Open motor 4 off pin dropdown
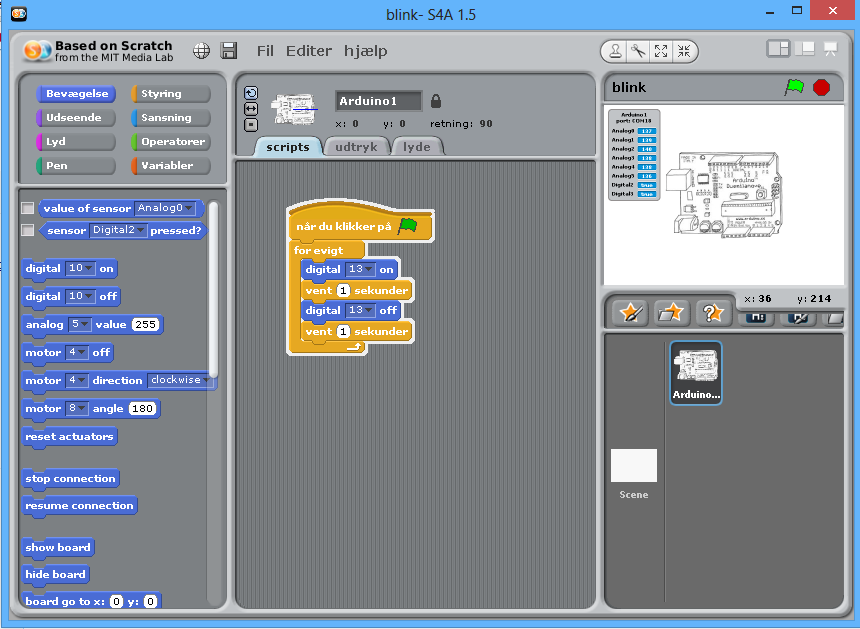Viewport: 860px width, 629px height. point(76,352)
